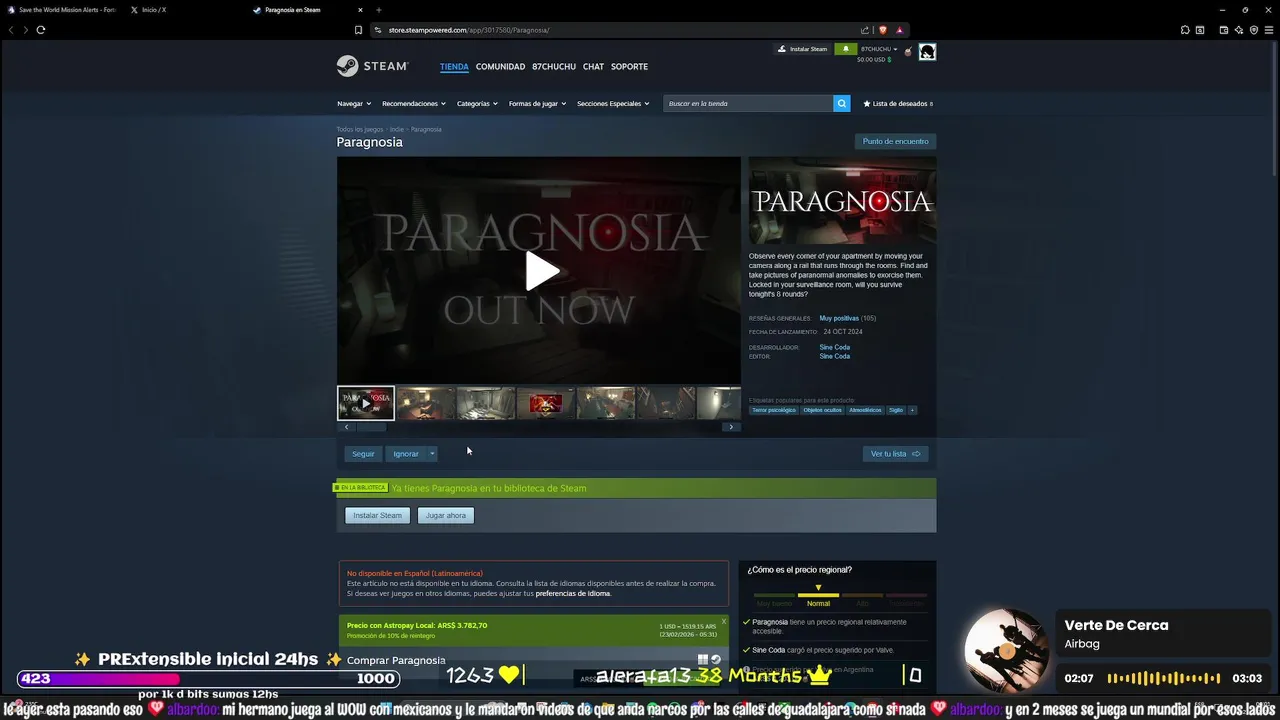Screen dimensions: 1280x720
Task: Open the 87CHUCHU profile menu
Action: (554, 67)
